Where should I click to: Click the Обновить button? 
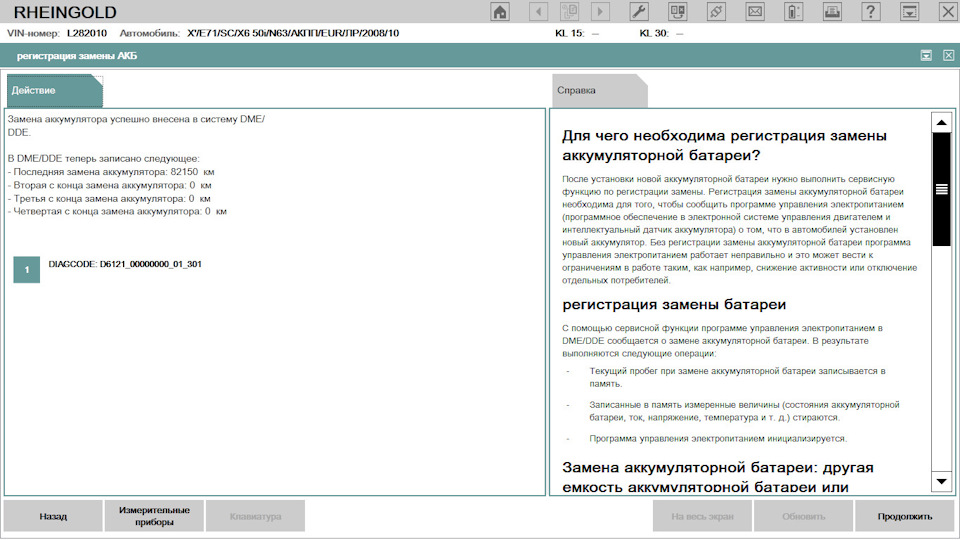click(803, 516)
